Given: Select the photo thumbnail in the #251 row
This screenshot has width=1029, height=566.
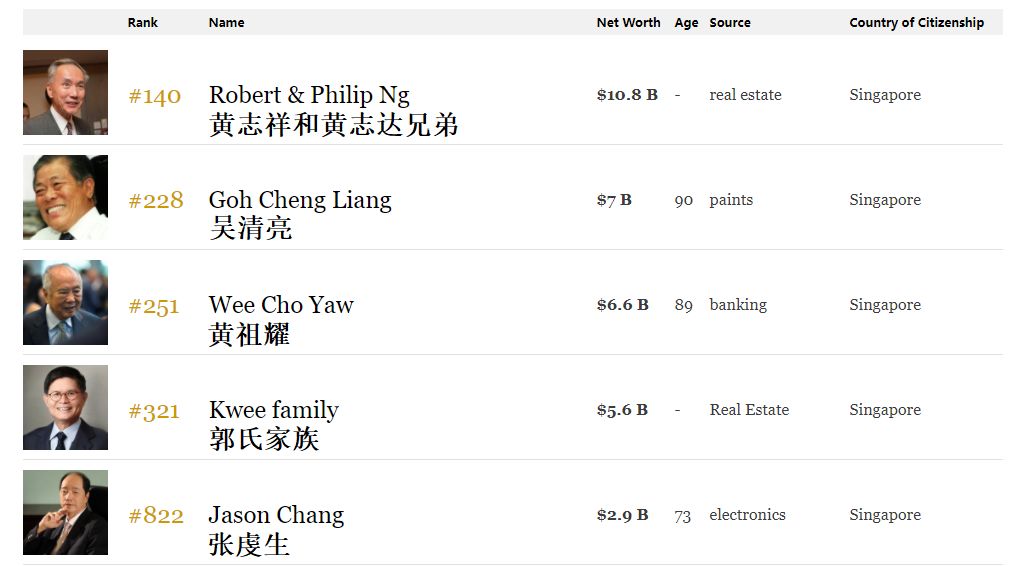Looking at the screenshot, I should pyautogui.click(x=65, y=303).
